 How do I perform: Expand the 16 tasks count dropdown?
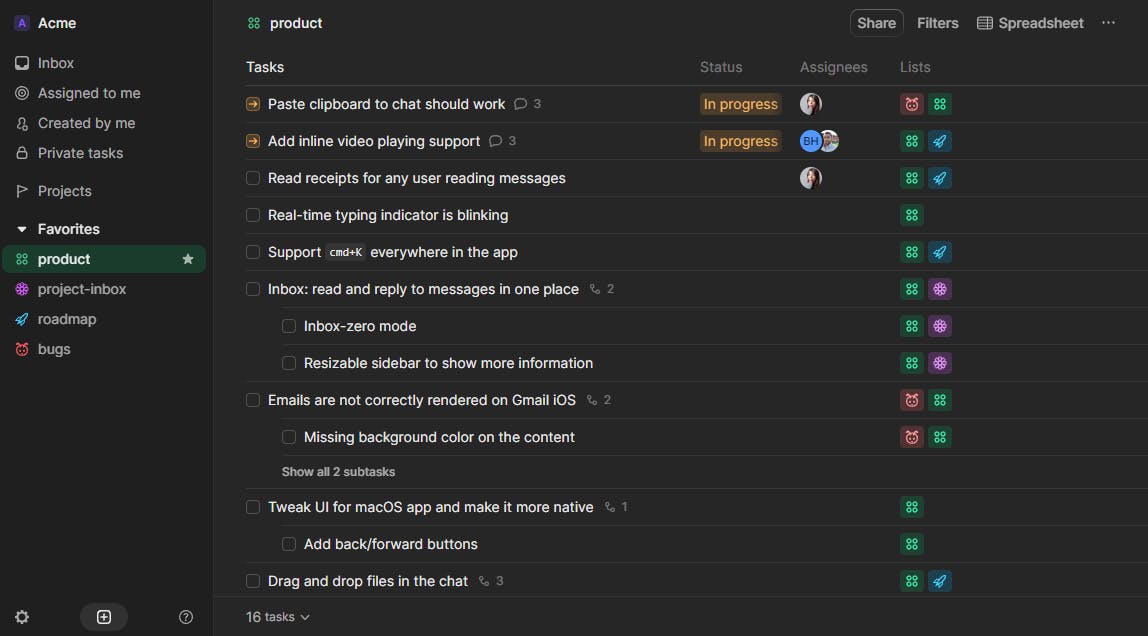point(278,617)
